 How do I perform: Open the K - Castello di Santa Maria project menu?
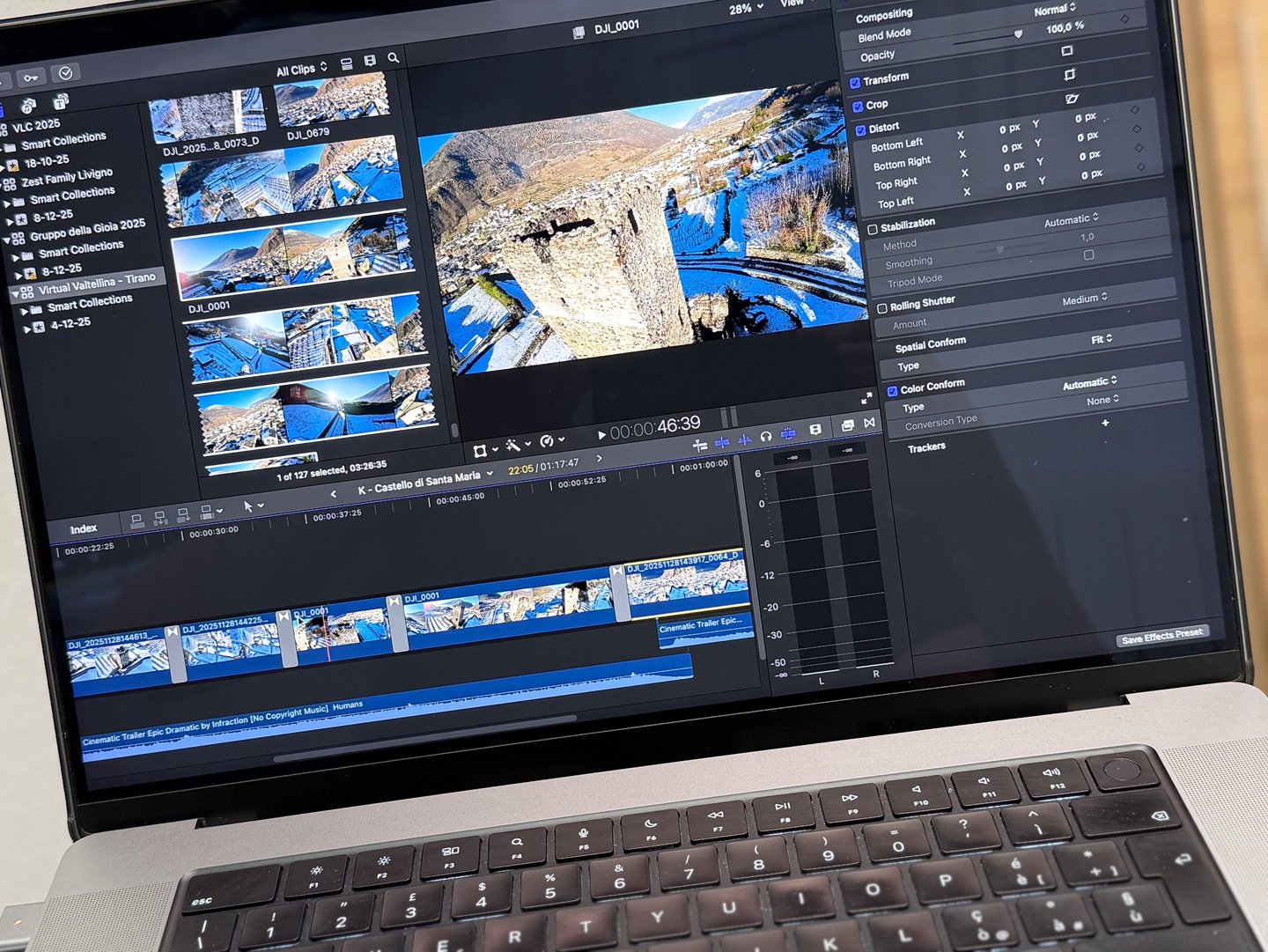coord(426,482)
